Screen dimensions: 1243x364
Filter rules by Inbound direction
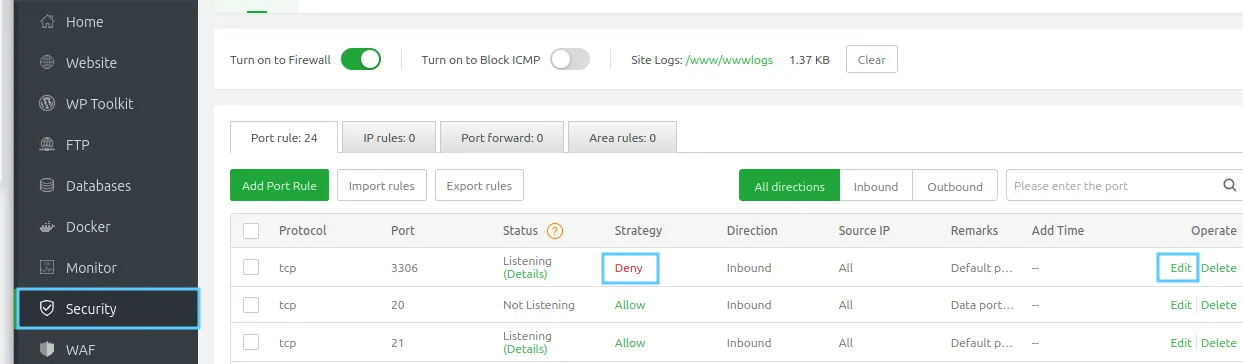click(x=876, y=186)
